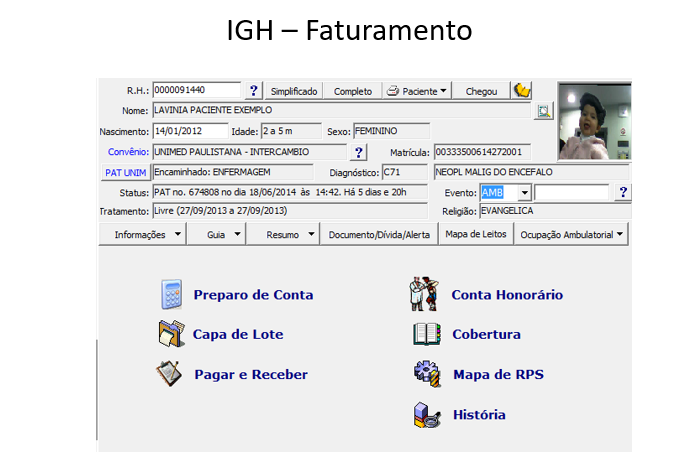Click the Convênio label link
694x466 pixels.
(x=128, y=152)
